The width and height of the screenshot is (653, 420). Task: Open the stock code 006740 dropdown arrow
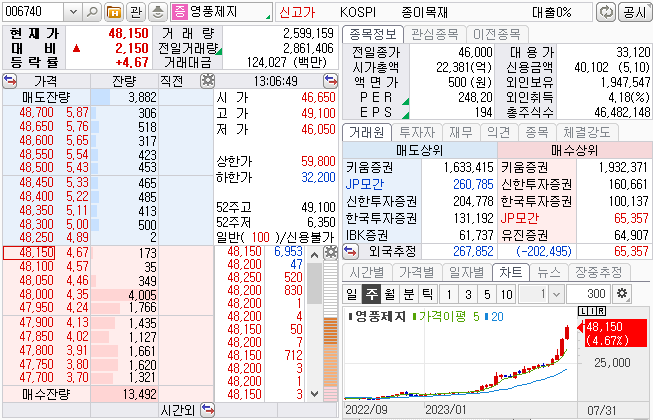click(x=73, y=12)
